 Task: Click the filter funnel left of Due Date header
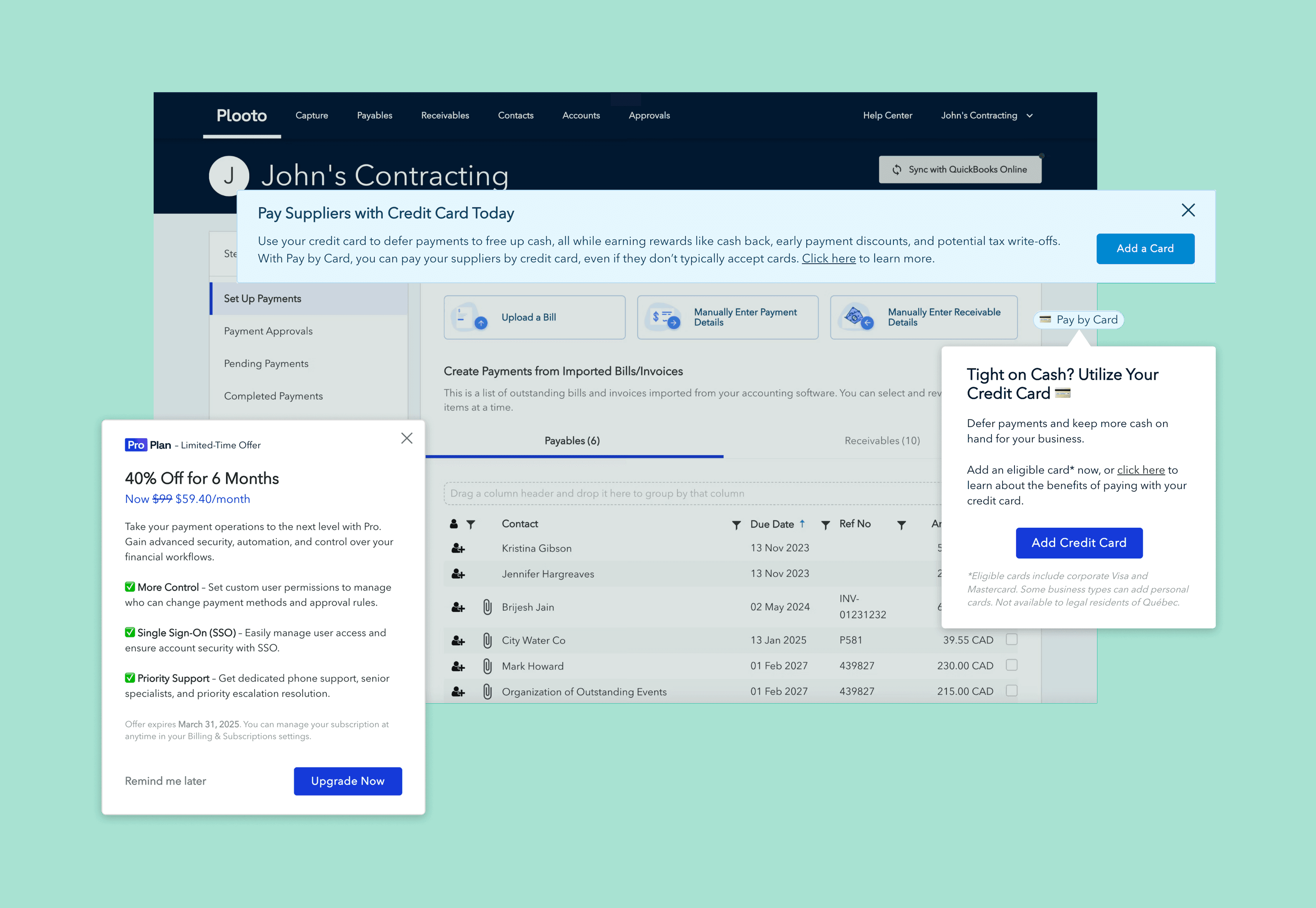(736, 525)
